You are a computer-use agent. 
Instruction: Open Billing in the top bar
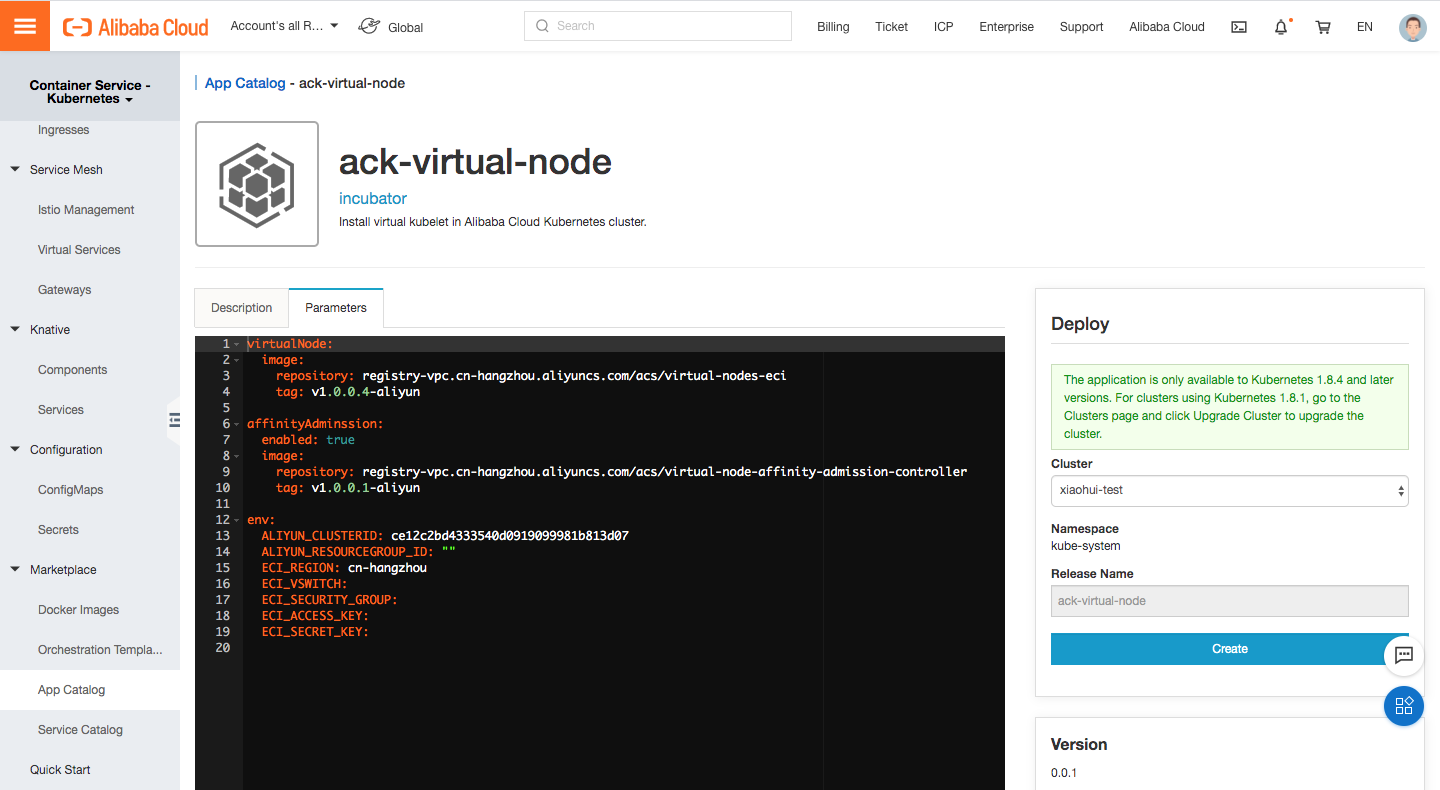click(833, 27)
